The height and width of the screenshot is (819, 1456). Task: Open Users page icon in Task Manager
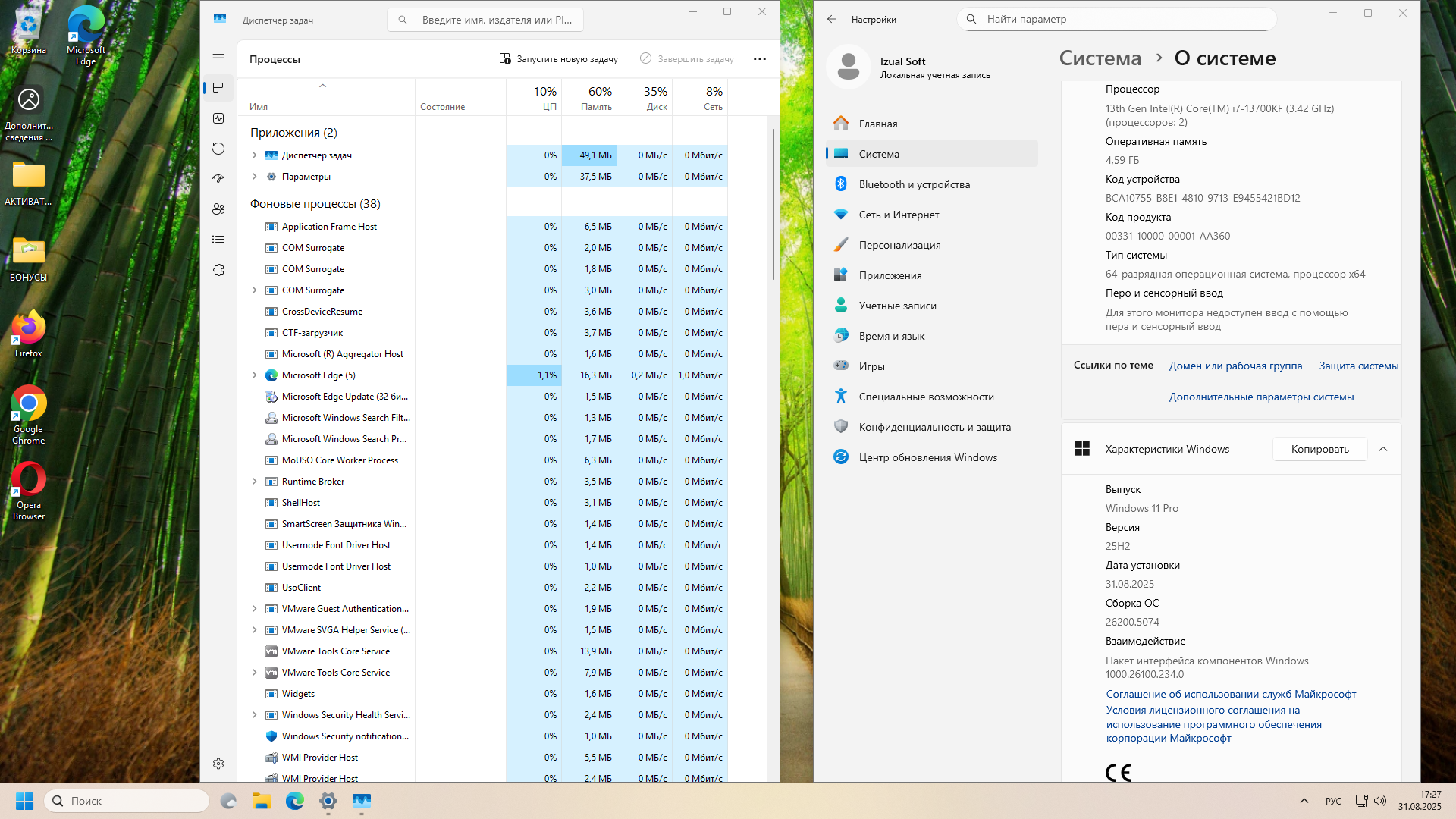tap(218, 209)
